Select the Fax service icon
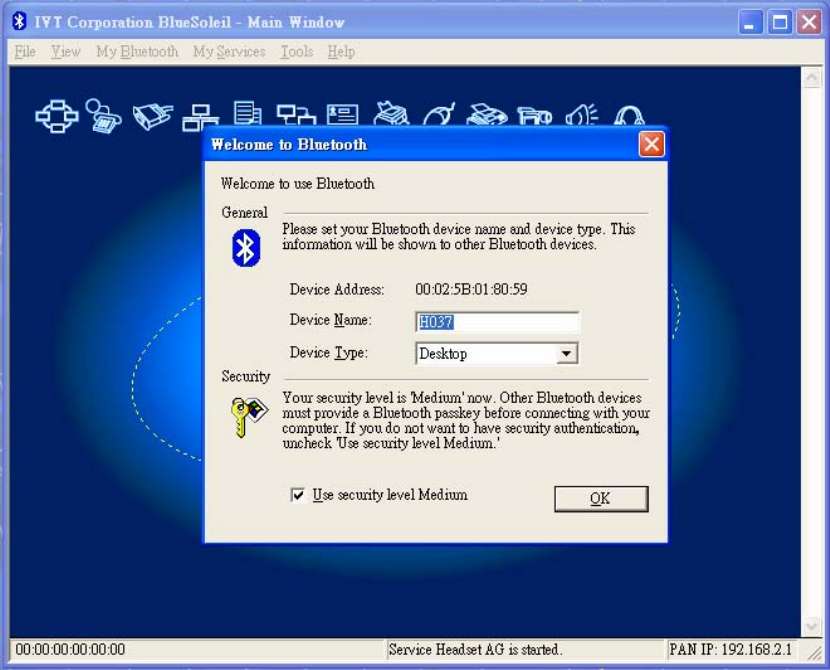The height and width of the screenshot is (670, 830). pyautogui.click(x=487, y=115)
